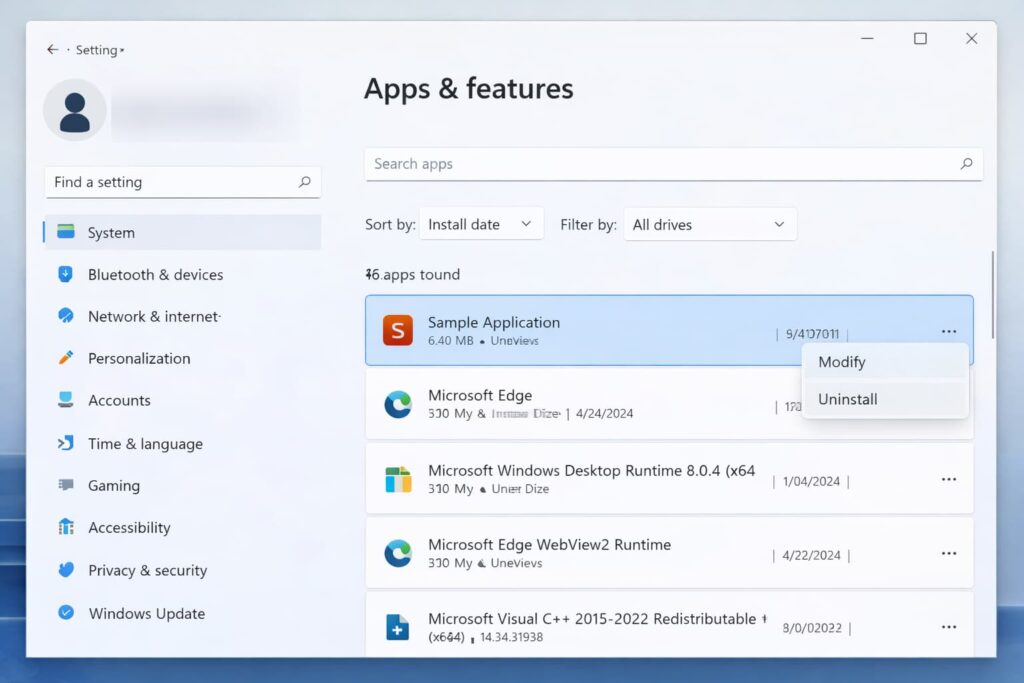Open more options for Windows Desktop Runtime

(x=948, y=480)
